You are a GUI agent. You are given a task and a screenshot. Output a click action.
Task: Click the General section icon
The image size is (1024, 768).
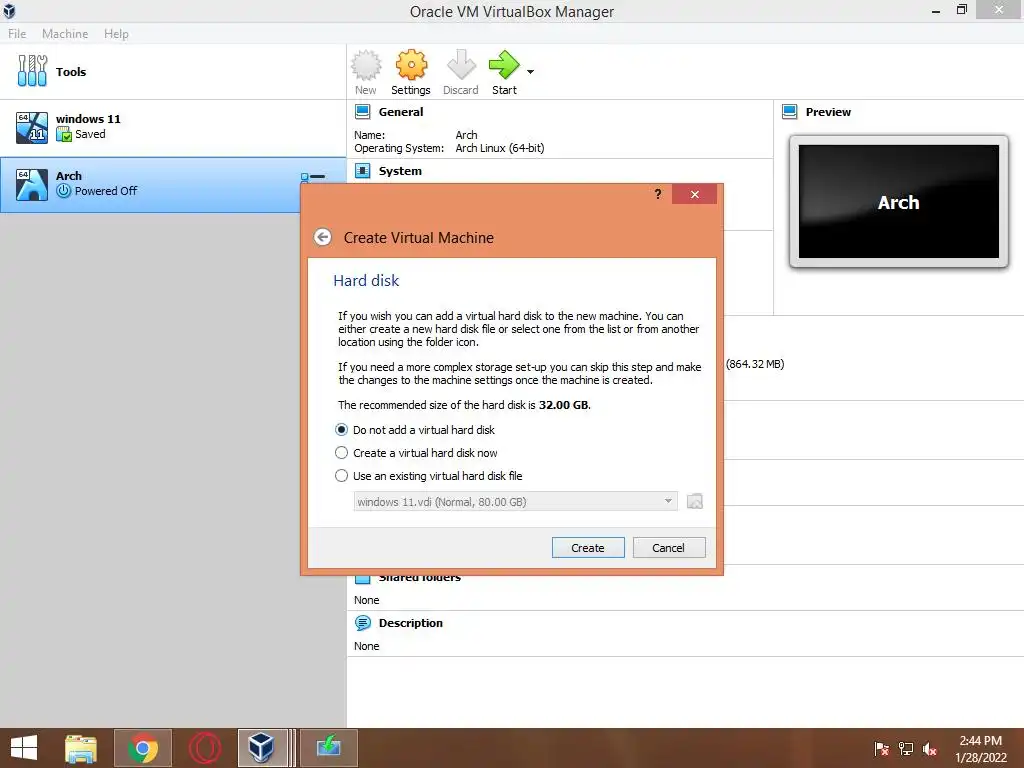(362, 112)
